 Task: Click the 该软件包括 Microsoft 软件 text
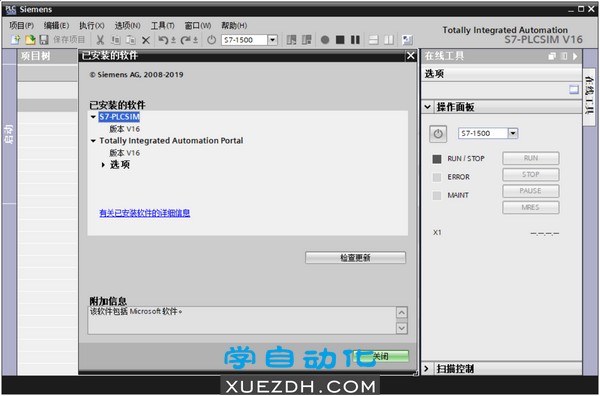136,312
